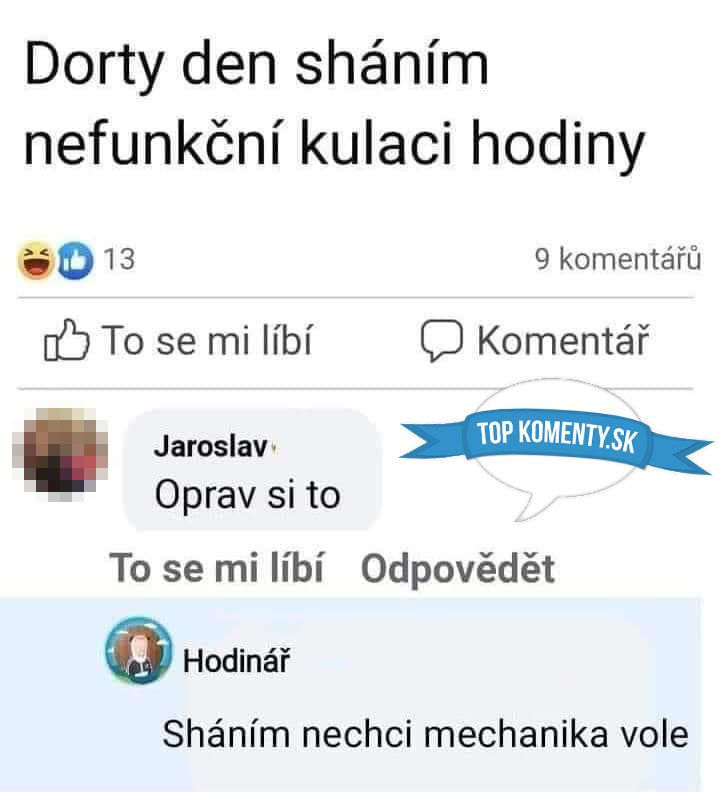Open the 13 reactions count
This screenshot has width=720, height=792.
click(119, 260)
